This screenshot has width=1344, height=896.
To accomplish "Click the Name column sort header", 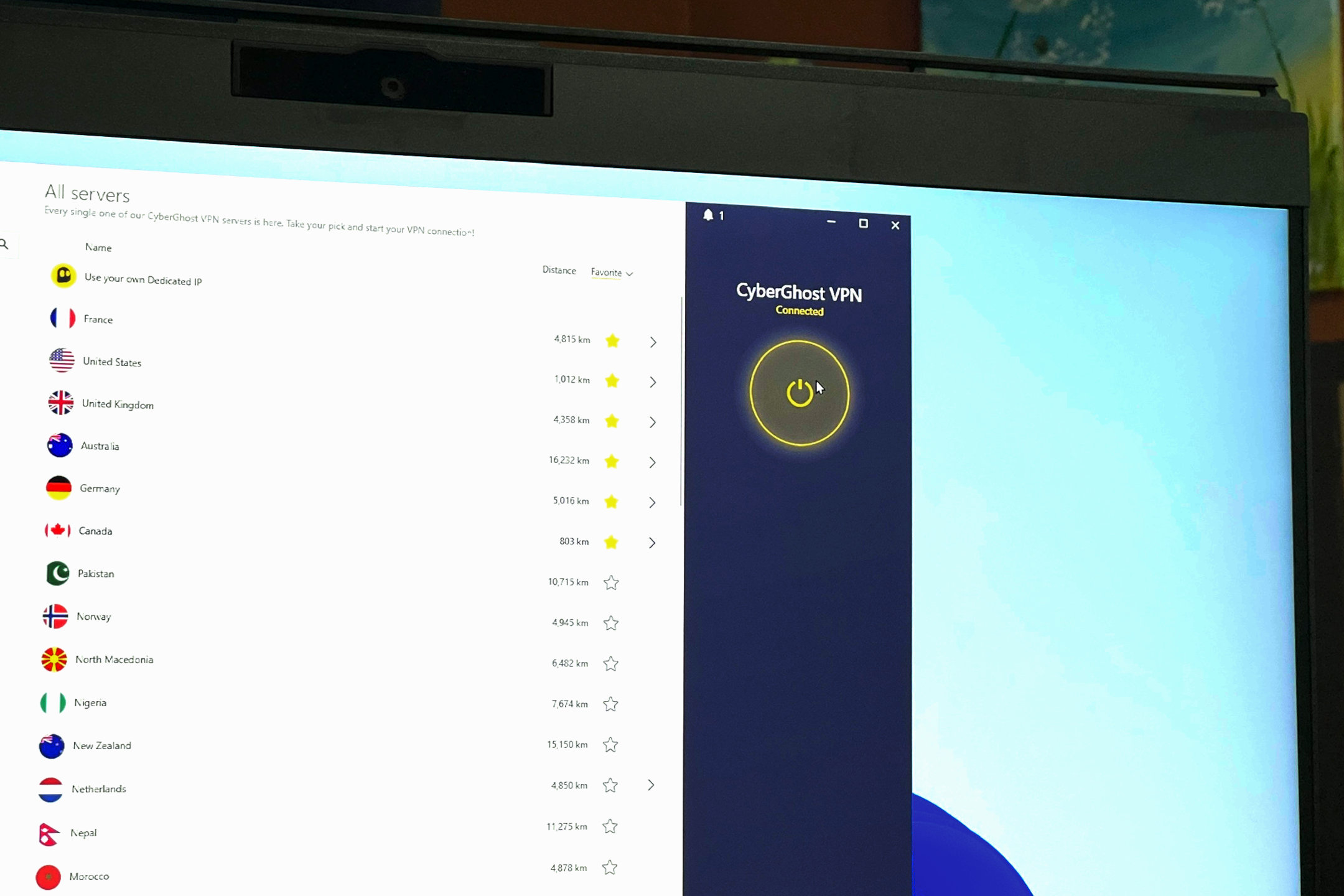I will click(96, 247).
